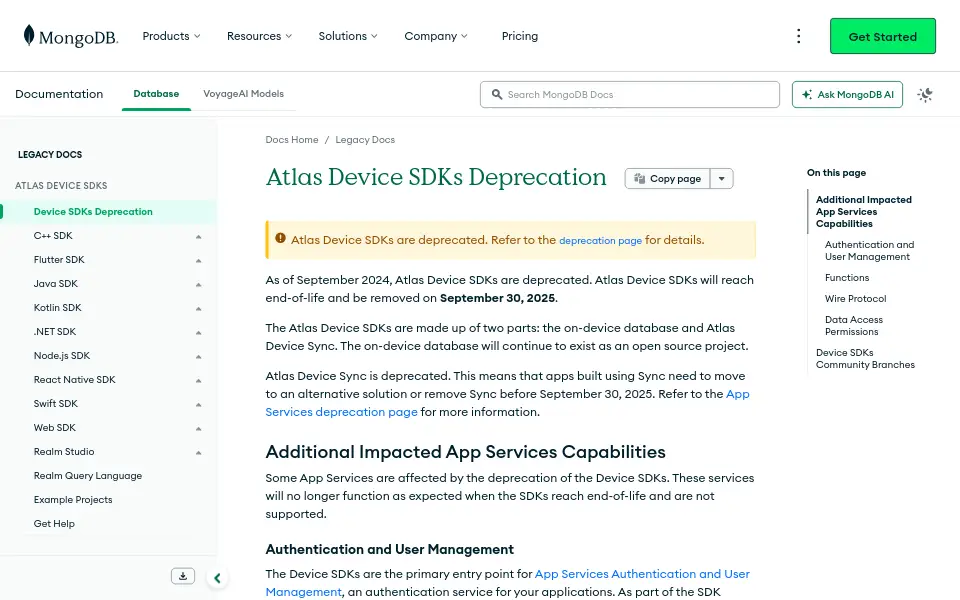Collapse the sidebar with the chevron button

[217, 578]
